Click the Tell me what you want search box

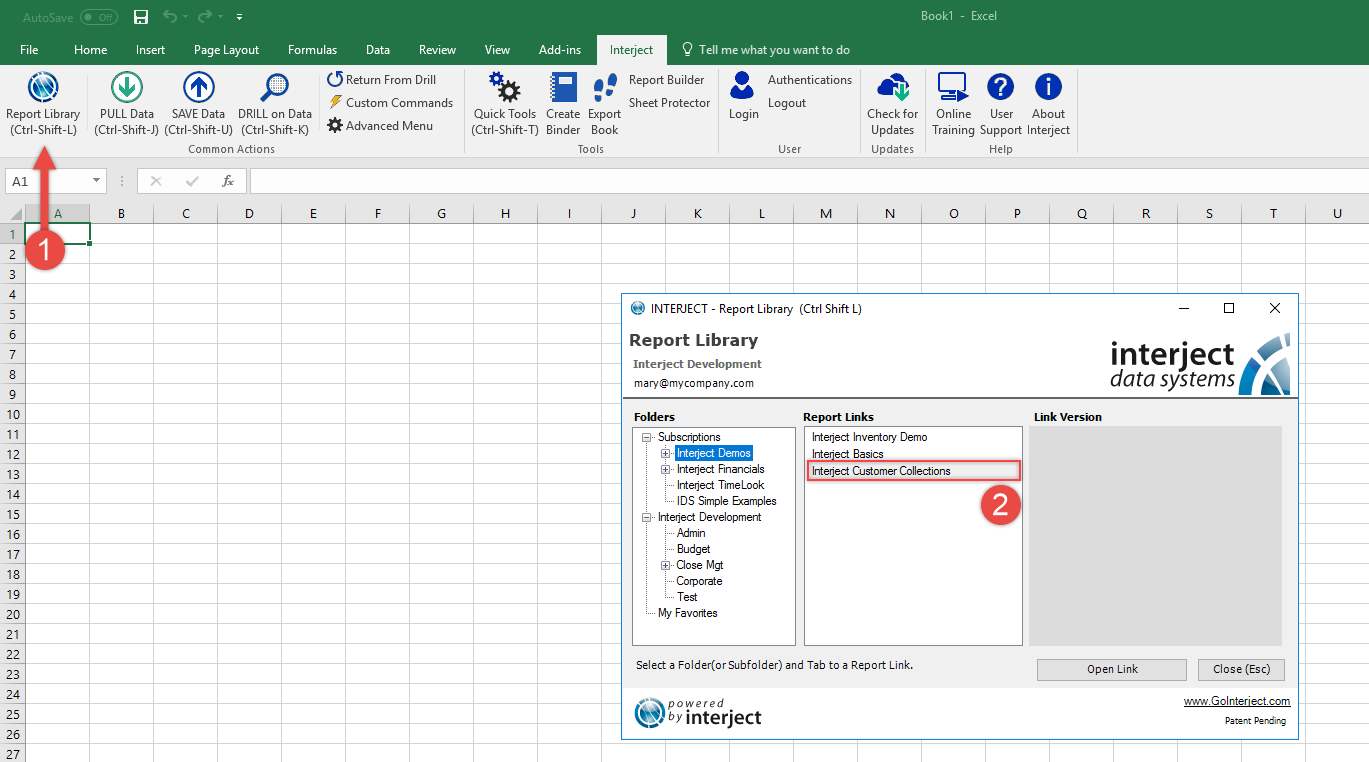(x=766, y=50)
